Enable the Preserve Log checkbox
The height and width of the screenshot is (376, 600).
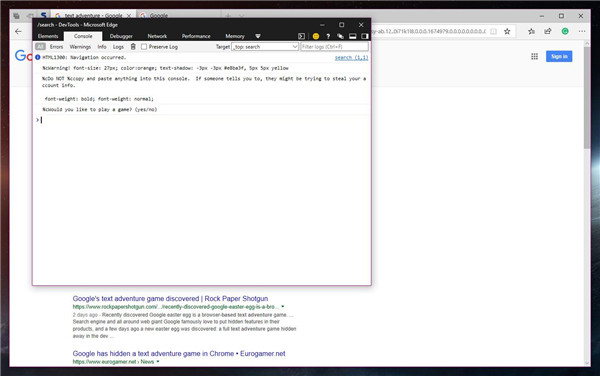[x=144, y=47]
